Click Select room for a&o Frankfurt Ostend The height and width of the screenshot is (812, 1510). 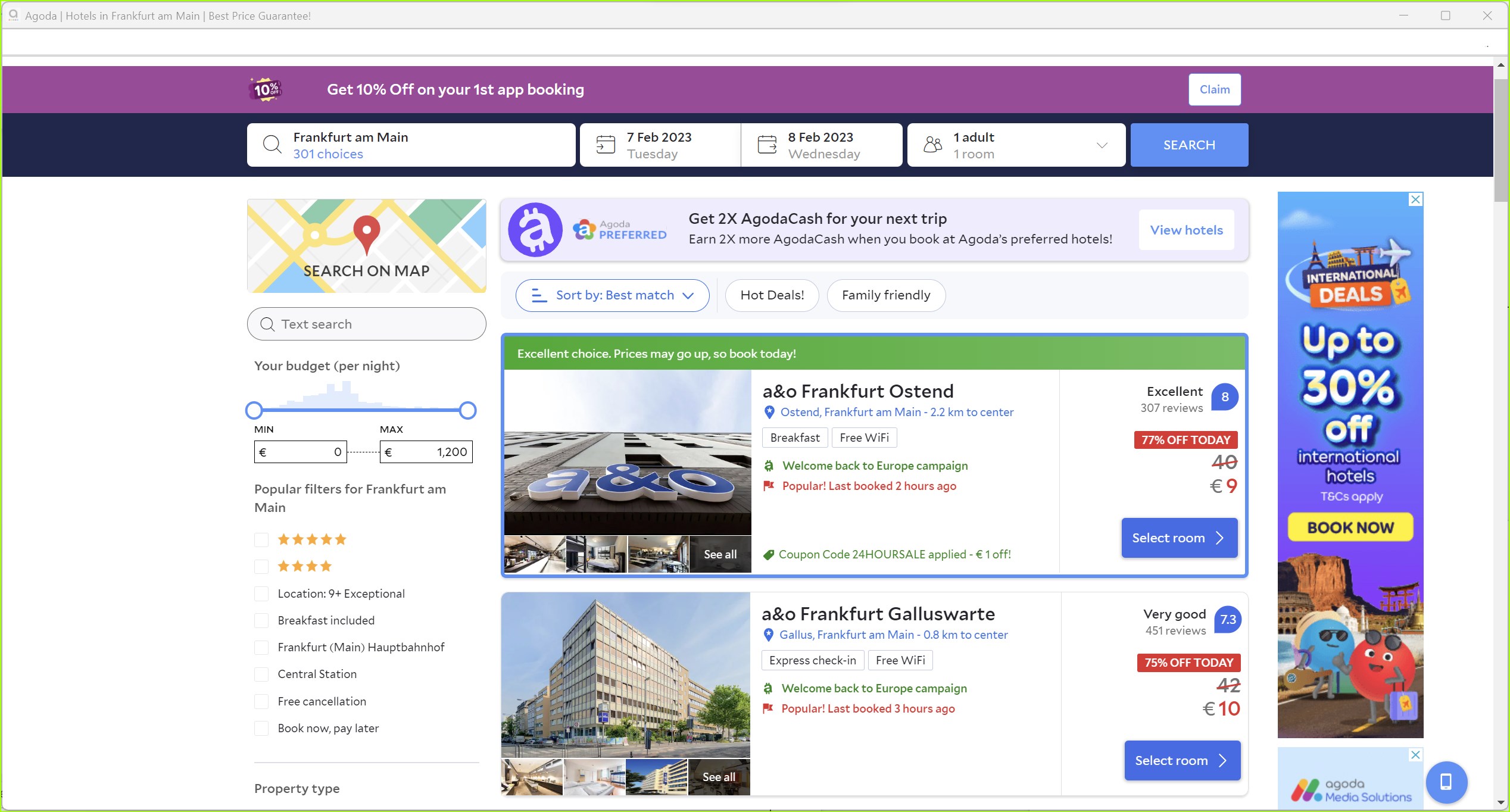click(1179, 538)
